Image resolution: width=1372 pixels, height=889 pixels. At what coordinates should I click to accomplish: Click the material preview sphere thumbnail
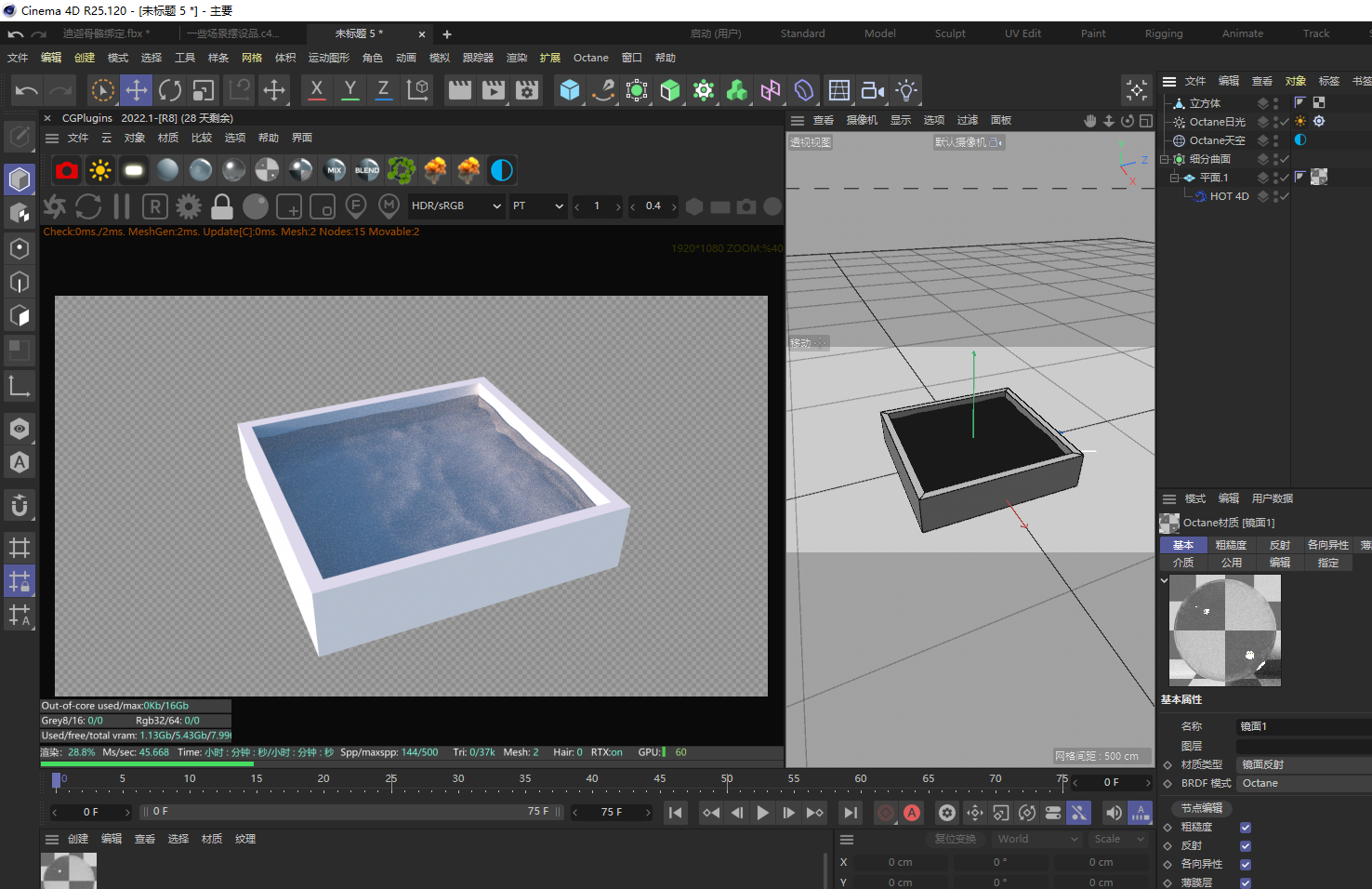click(x=1224, y=630)
